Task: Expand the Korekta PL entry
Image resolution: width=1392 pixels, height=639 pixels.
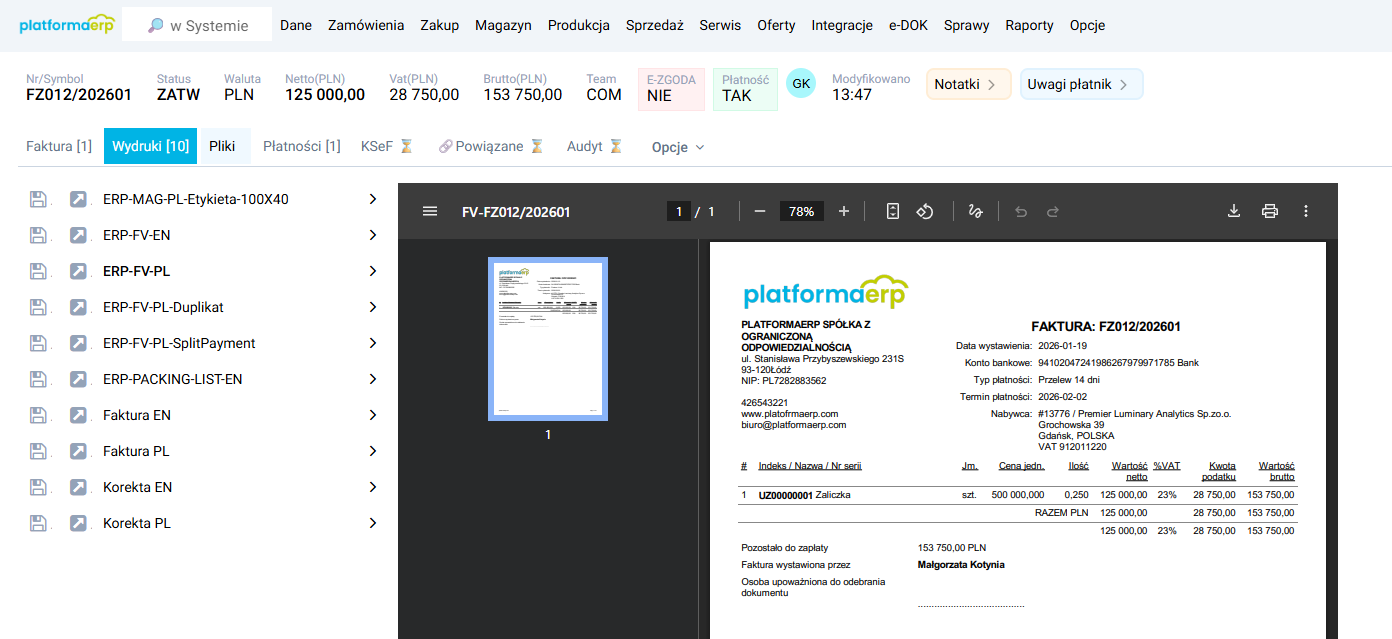Action: pyautogui.click(x=373, y=523)
